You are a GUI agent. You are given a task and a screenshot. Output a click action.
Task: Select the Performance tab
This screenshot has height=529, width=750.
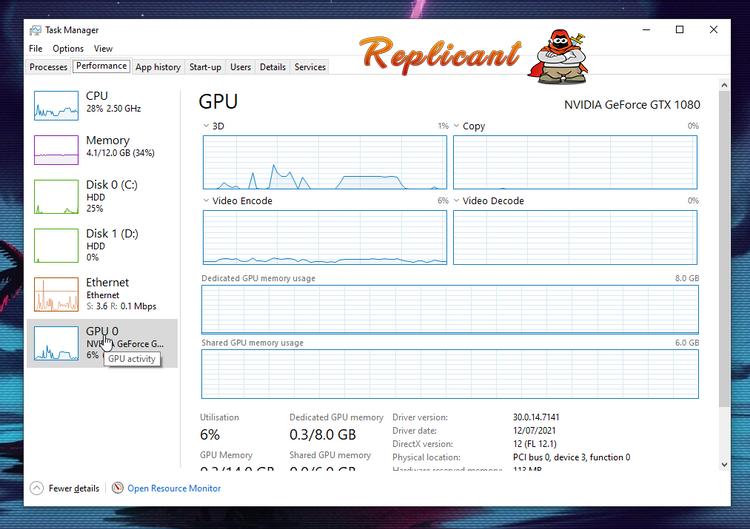point(101,66)
